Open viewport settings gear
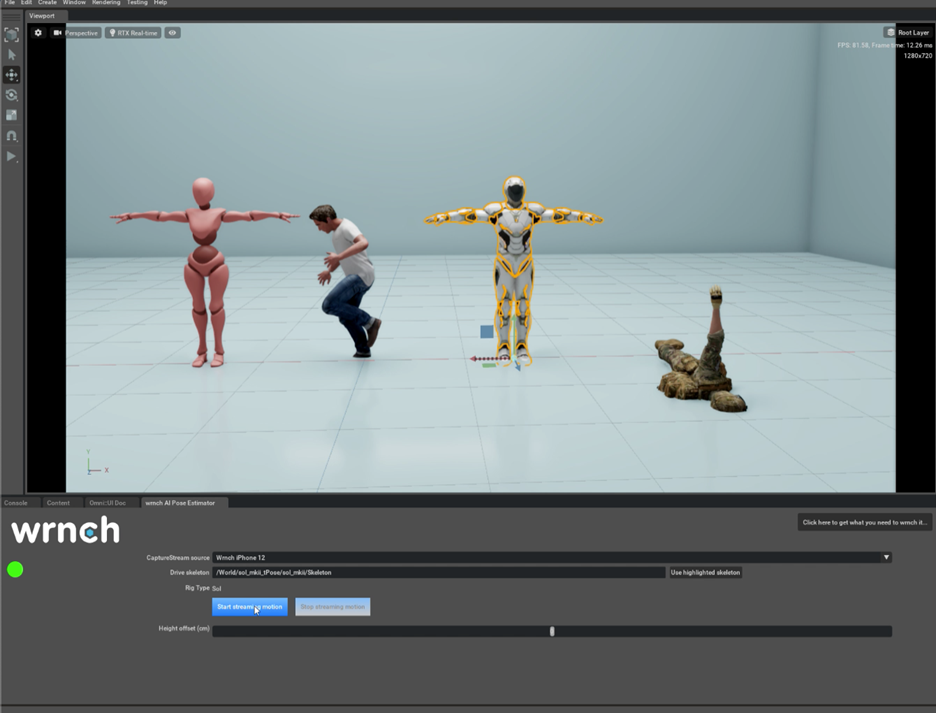This screenshot has width=936, height=713. click(x=38, y=33)
